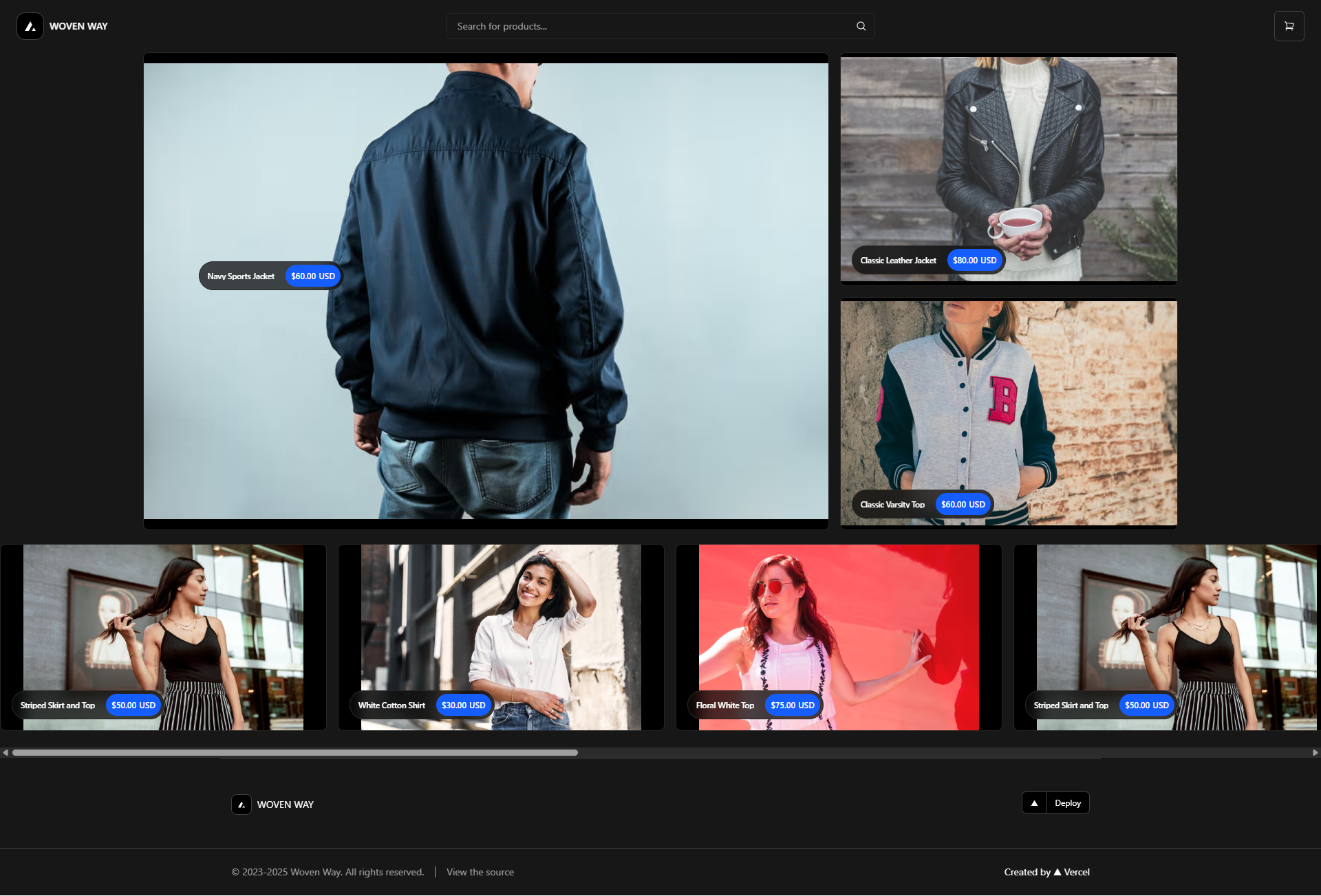Click the footer WOVEN WAY text link
Screen dimensions: 1321x896
coord(286,805)
